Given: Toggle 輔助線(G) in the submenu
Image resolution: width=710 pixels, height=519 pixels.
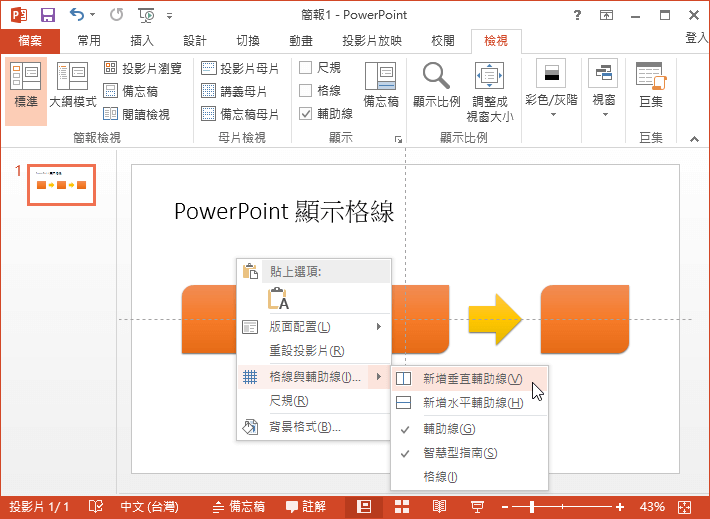Looking at the screenshot, I should tap(469, 429).
